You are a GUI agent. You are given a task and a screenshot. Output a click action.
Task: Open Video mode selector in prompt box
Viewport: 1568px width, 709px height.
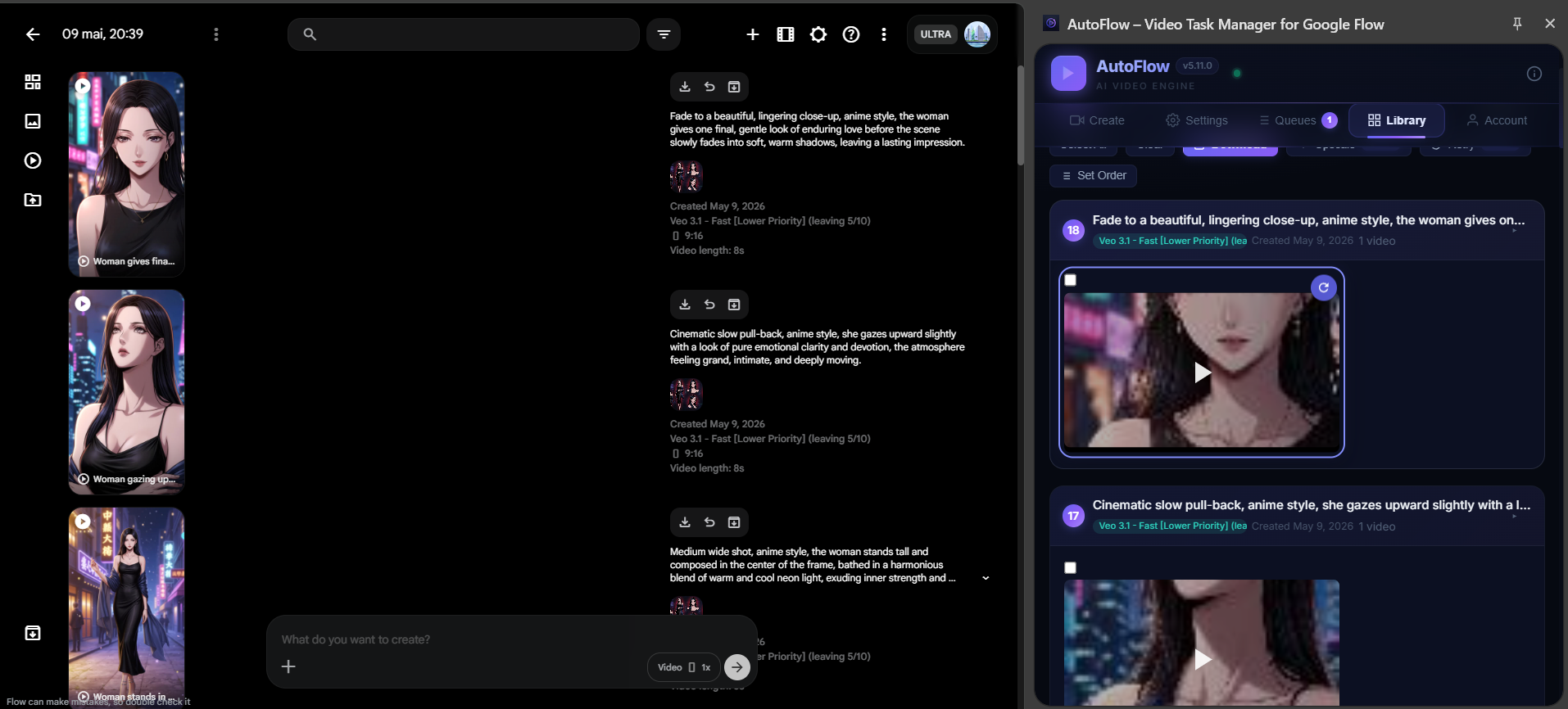click(x=684, y=667)
